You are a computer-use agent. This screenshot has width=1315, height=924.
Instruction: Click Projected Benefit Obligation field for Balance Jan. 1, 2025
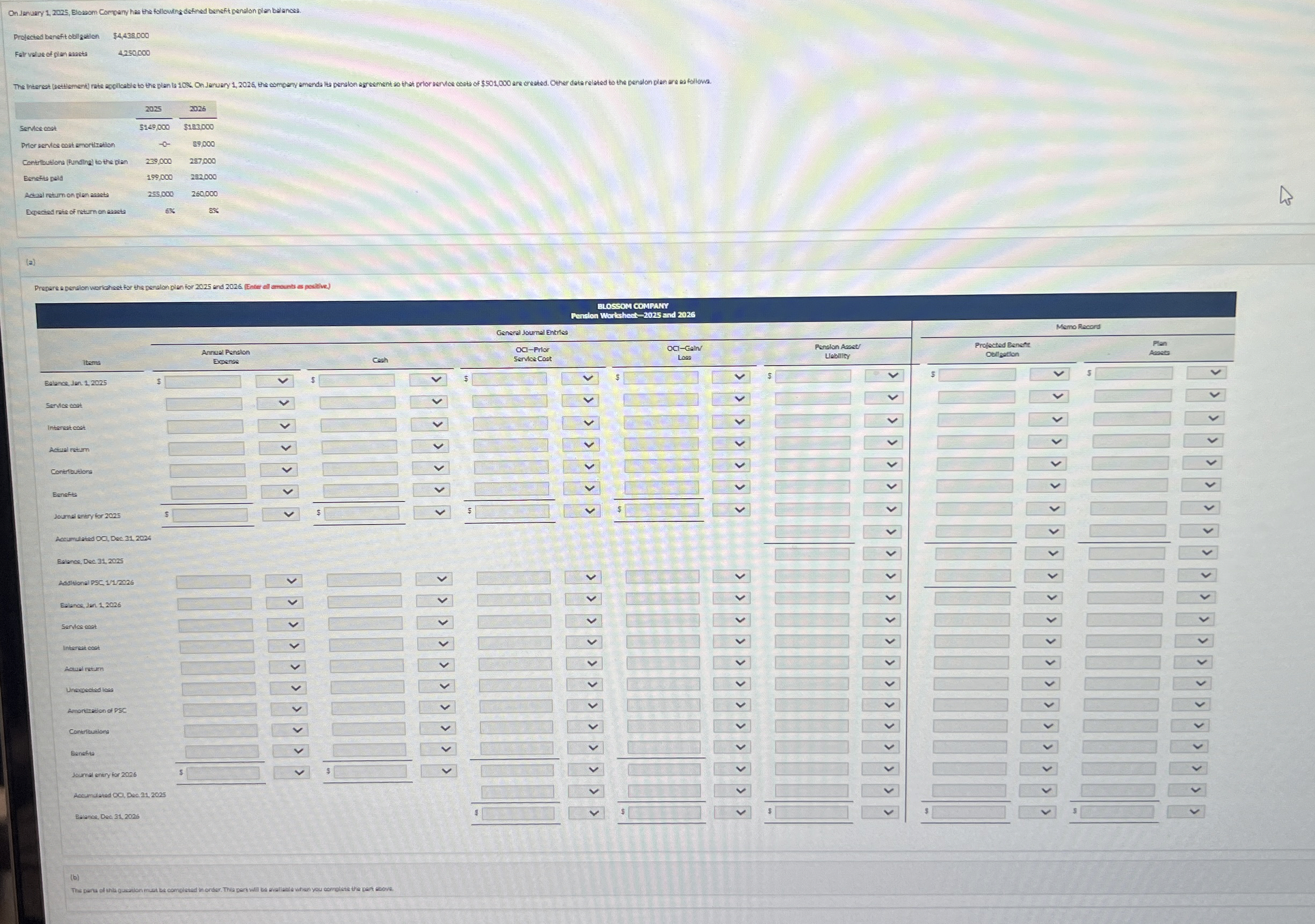977,375
